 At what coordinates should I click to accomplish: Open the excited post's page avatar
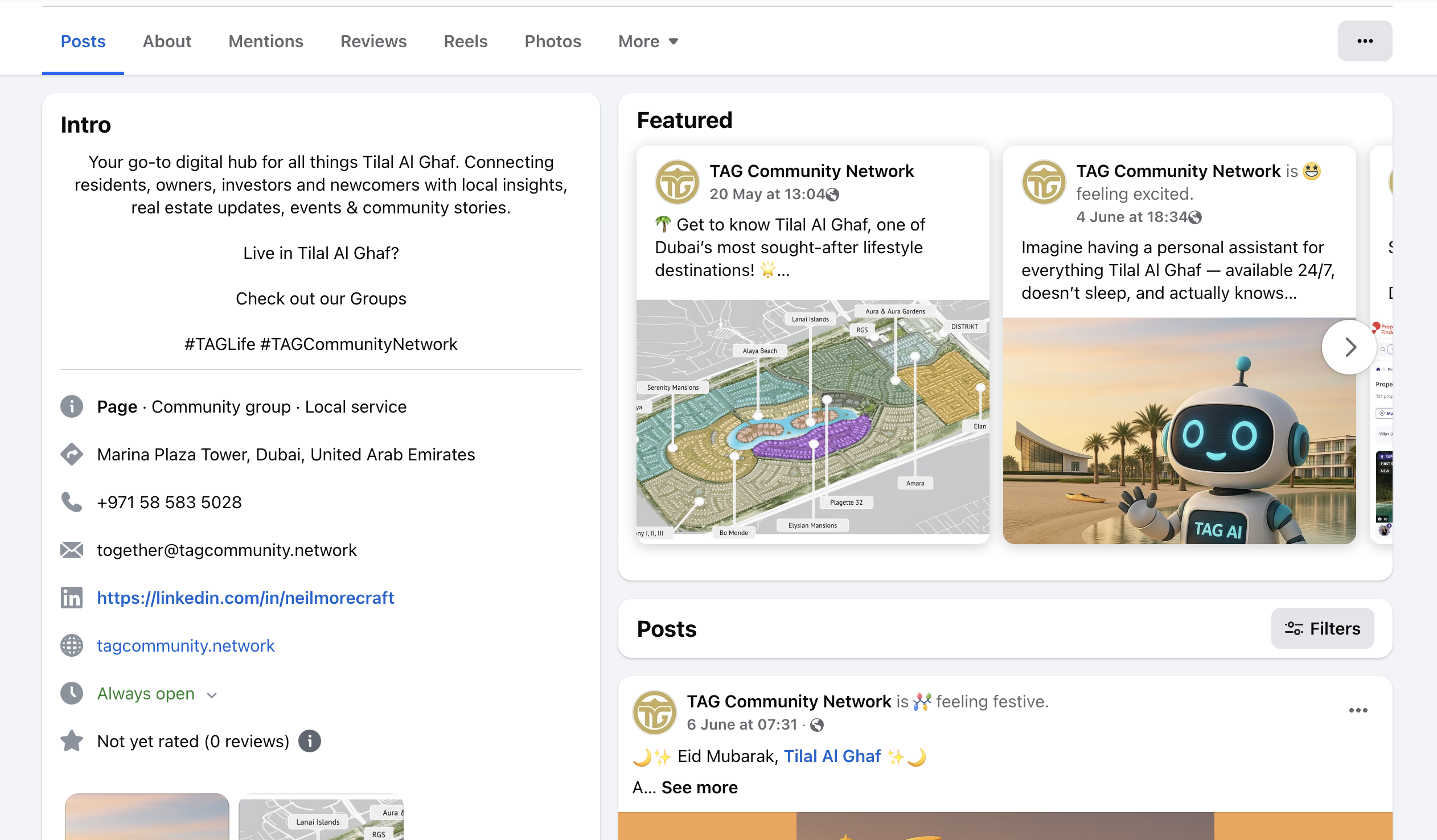[x=1044, y=182]
